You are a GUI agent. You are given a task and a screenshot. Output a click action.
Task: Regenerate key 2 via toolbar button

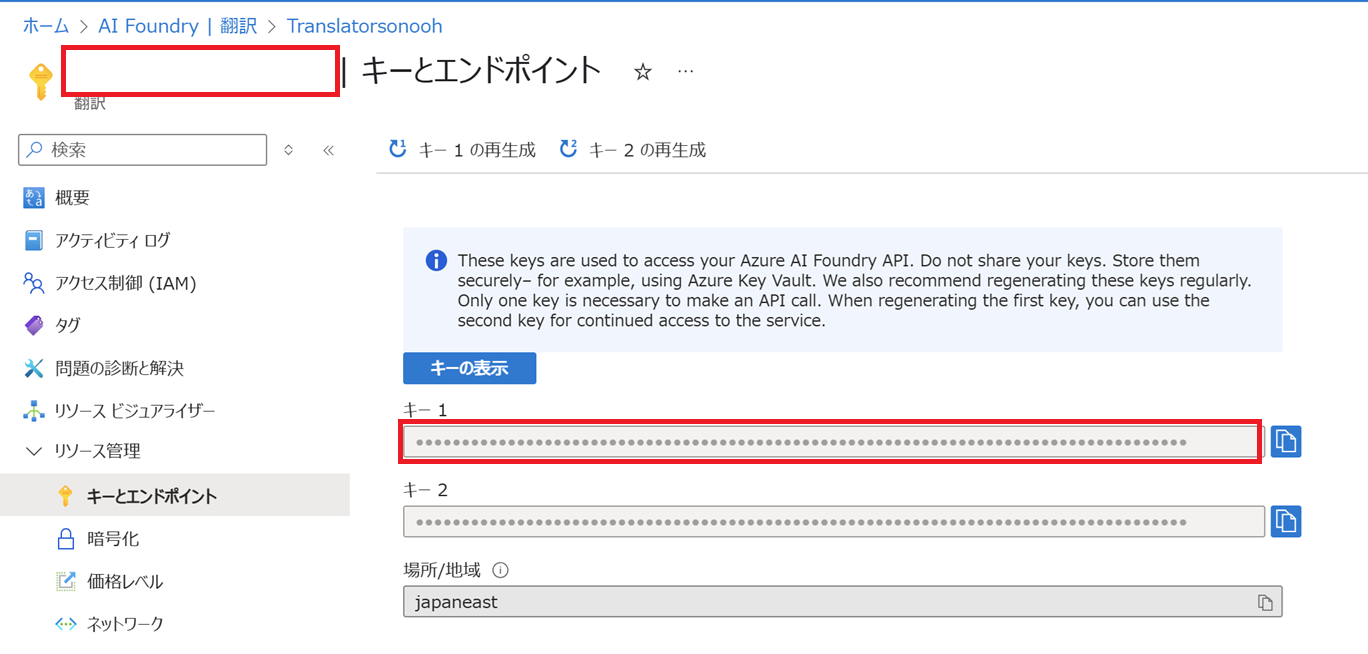[633, 150]
